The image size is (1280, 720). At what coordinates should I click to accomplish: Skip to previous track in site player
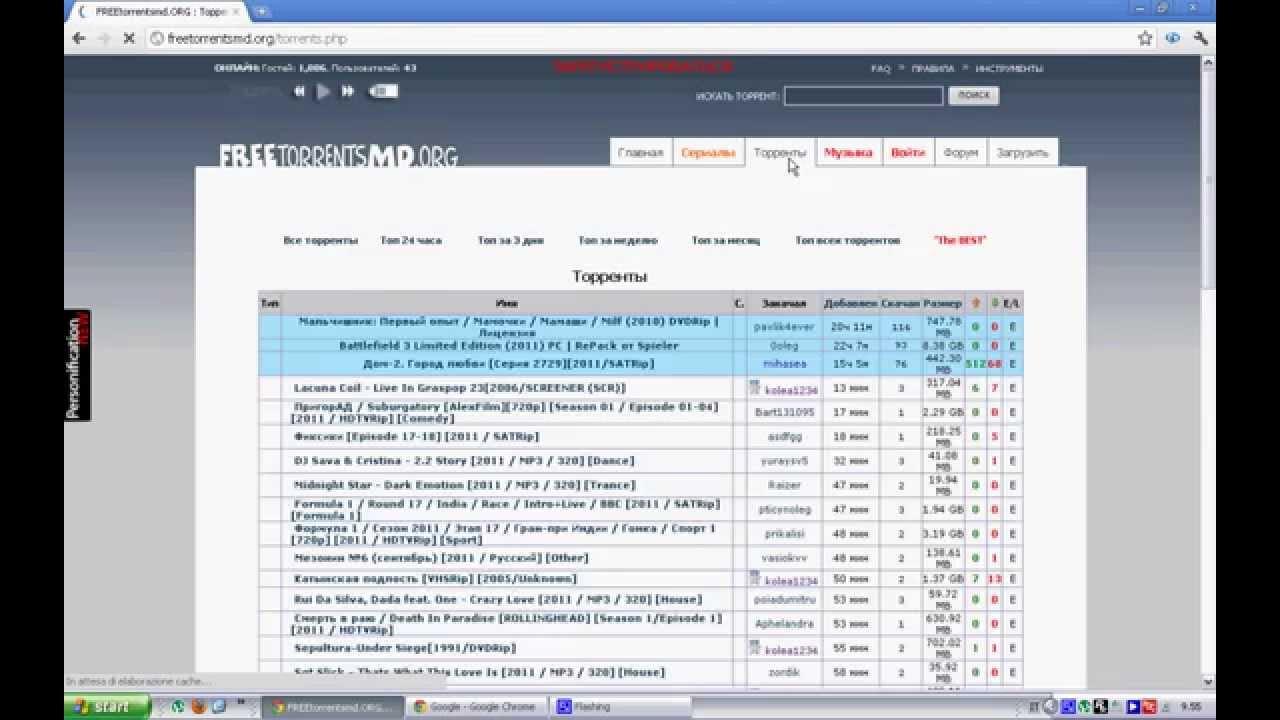(x=299, y=91)
